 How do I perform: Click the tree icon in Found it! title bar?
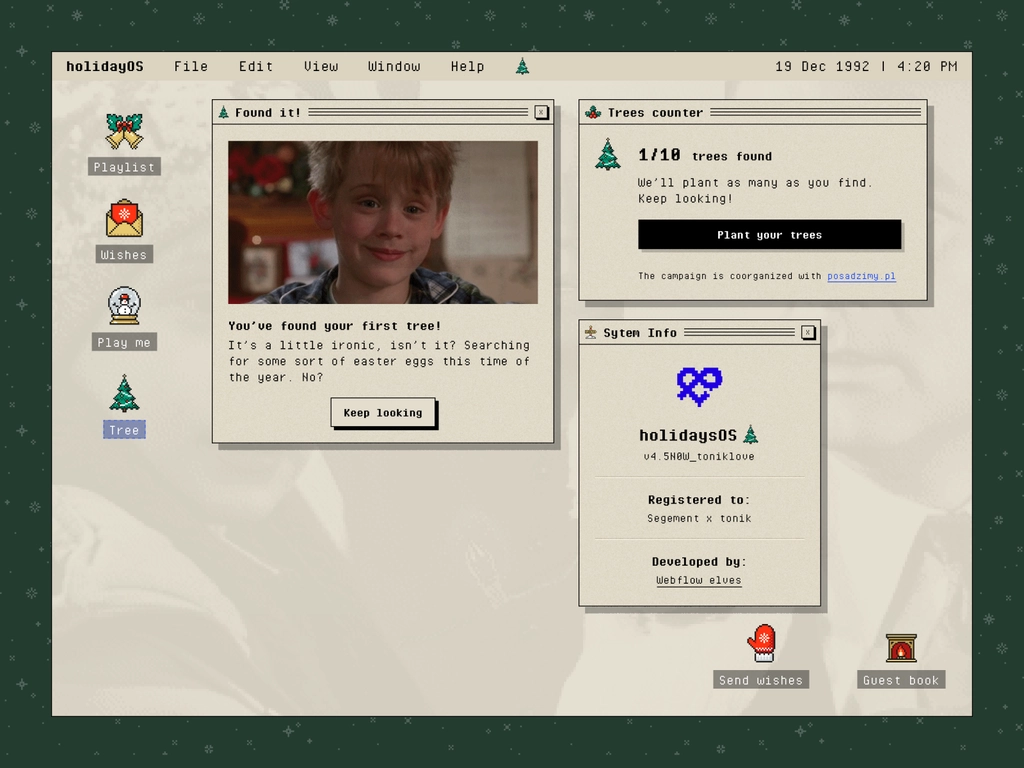[x=223, y=112]
